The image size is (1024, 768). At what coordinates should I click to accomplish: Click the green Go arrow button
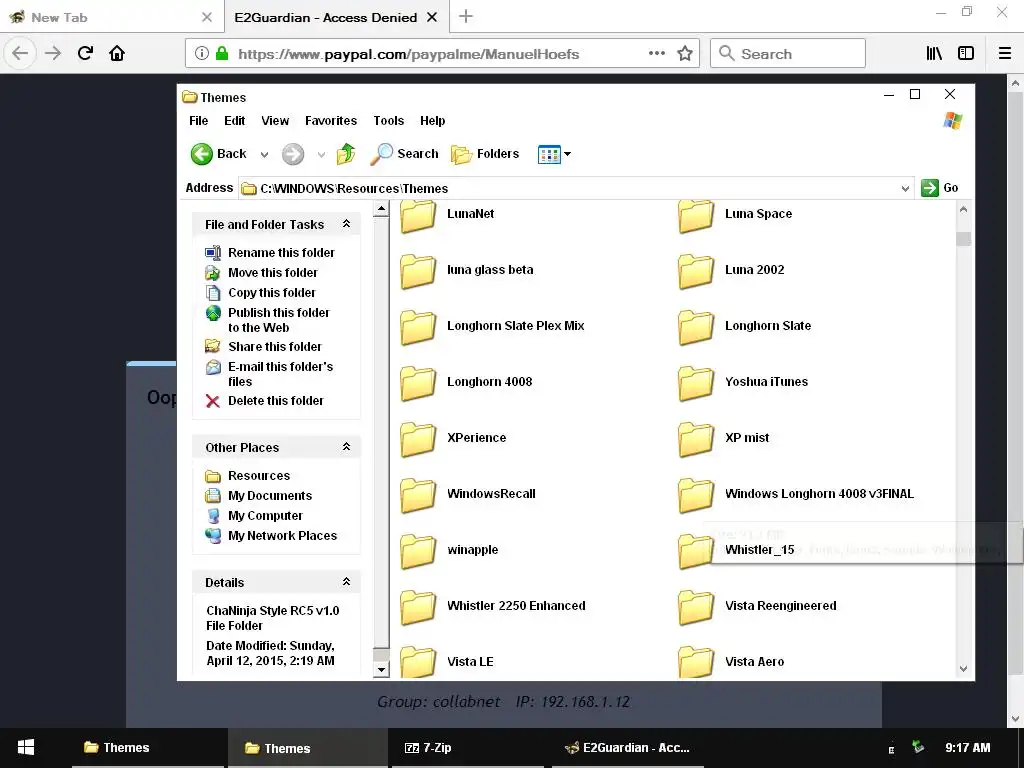[929, 188]
